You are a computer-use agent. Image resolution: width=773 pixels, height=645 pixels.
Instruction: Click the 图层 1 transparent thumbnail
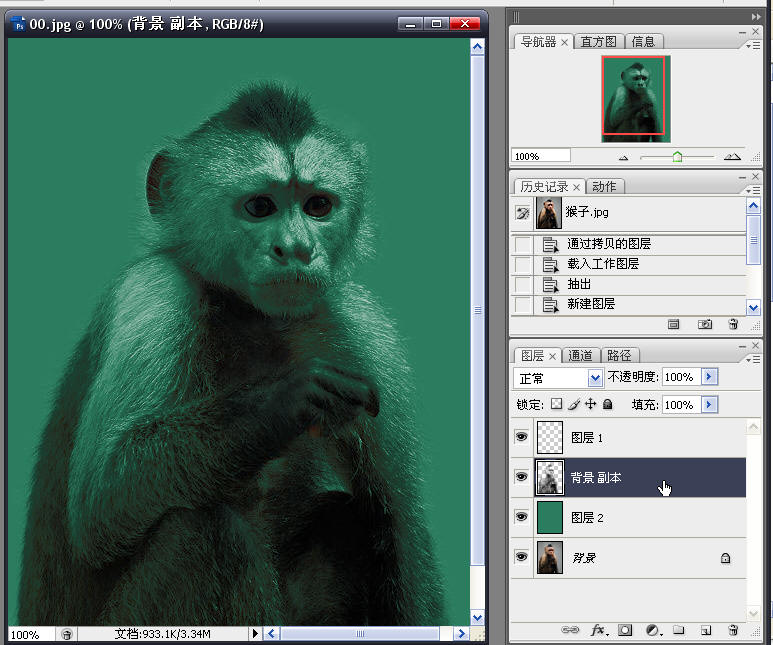pyautogui.click(x=550, y=437)
